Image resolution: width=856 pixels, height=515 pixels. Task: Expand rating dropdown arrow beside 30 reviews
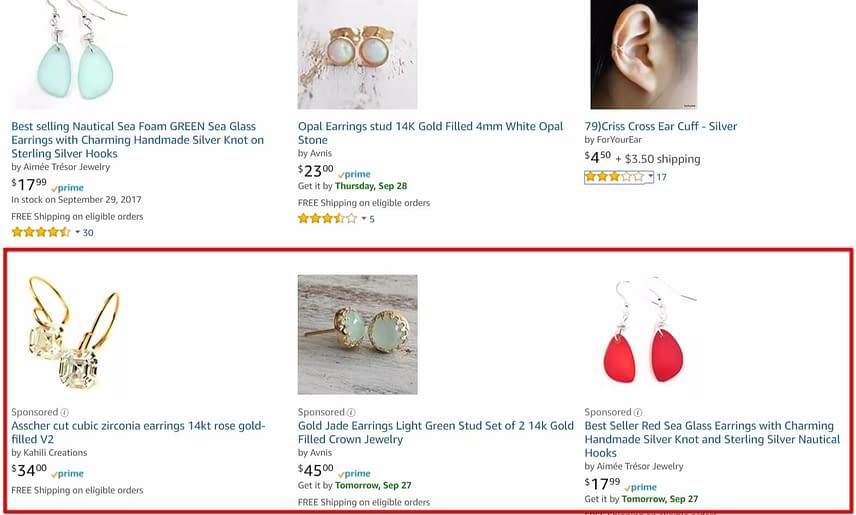coord(77,232)
